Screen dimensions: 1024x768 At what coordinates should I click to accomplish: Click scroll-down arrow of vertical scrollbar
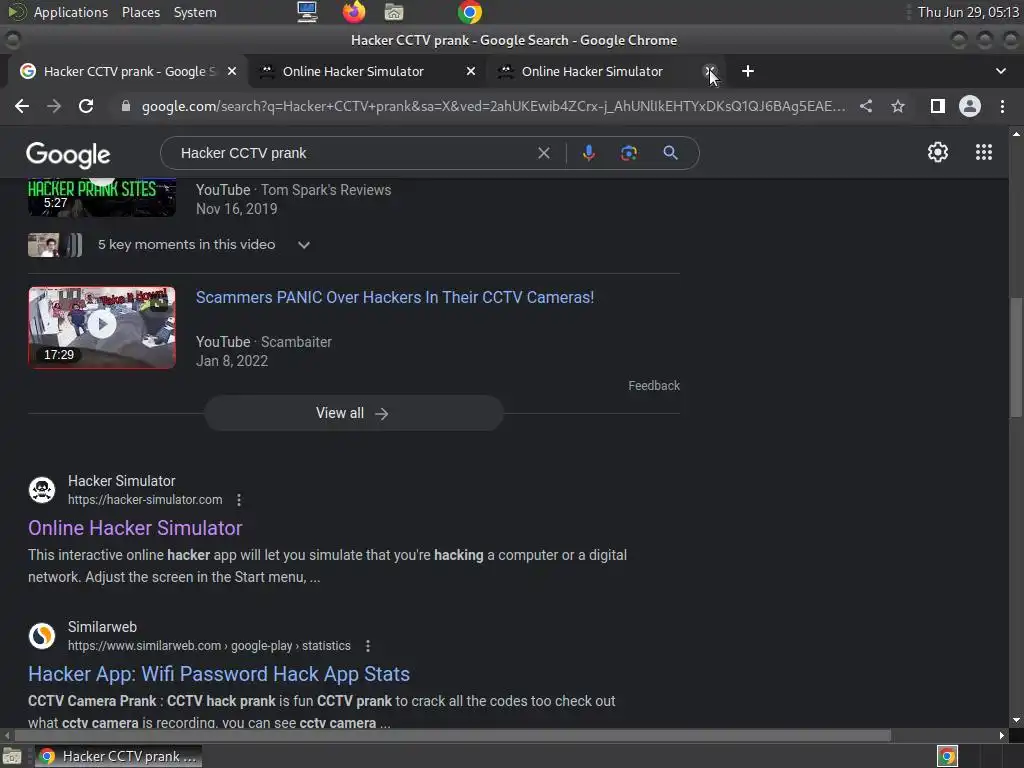click(1016, 720)
